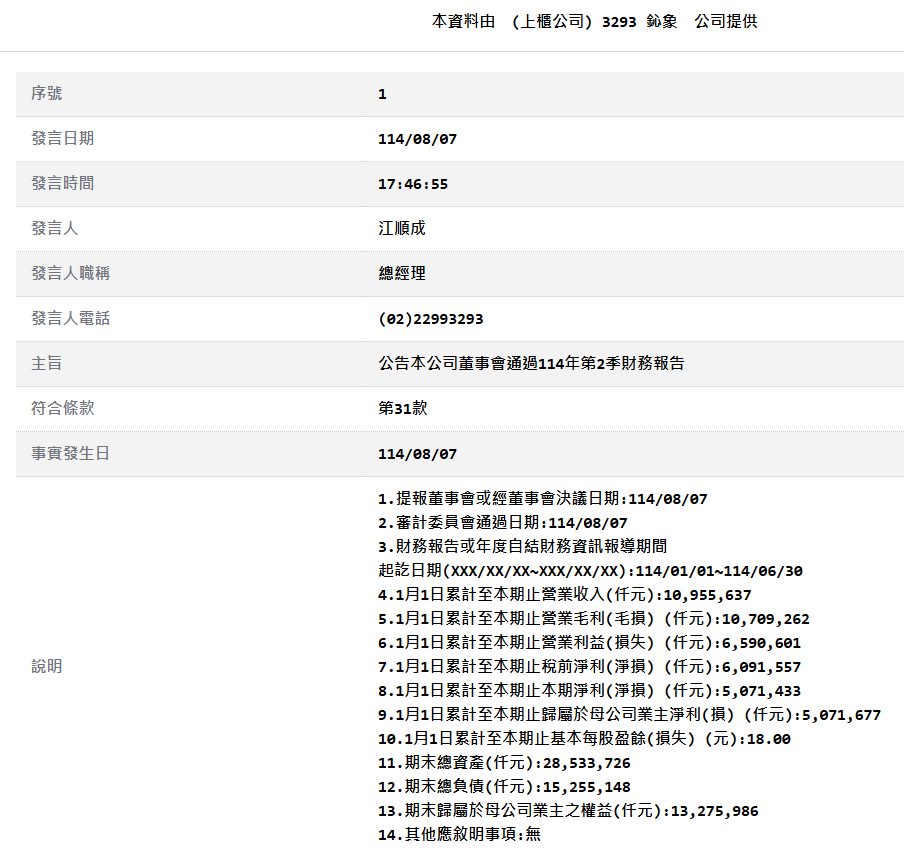Select the phone number (02)22993293
904x852 pixels.
click(431, 319)
